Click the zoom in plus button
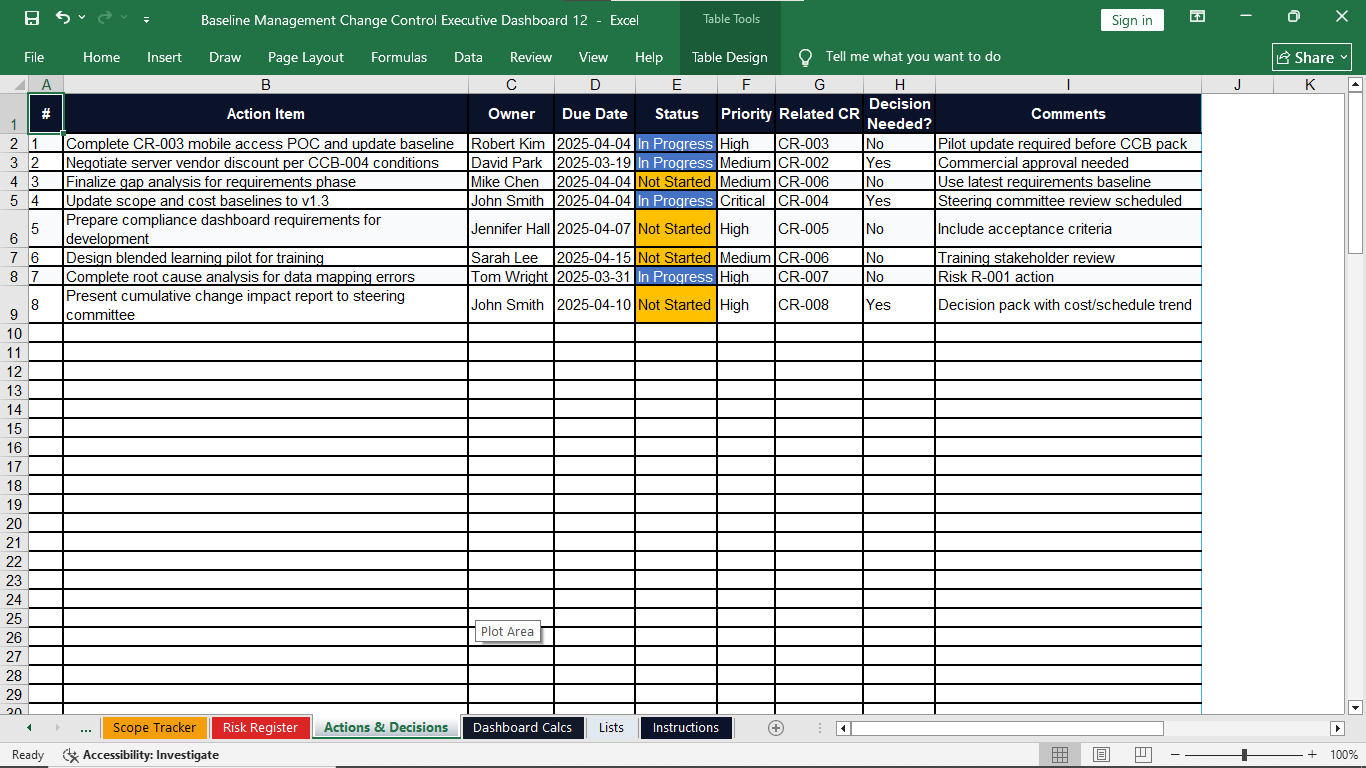 1312,755
